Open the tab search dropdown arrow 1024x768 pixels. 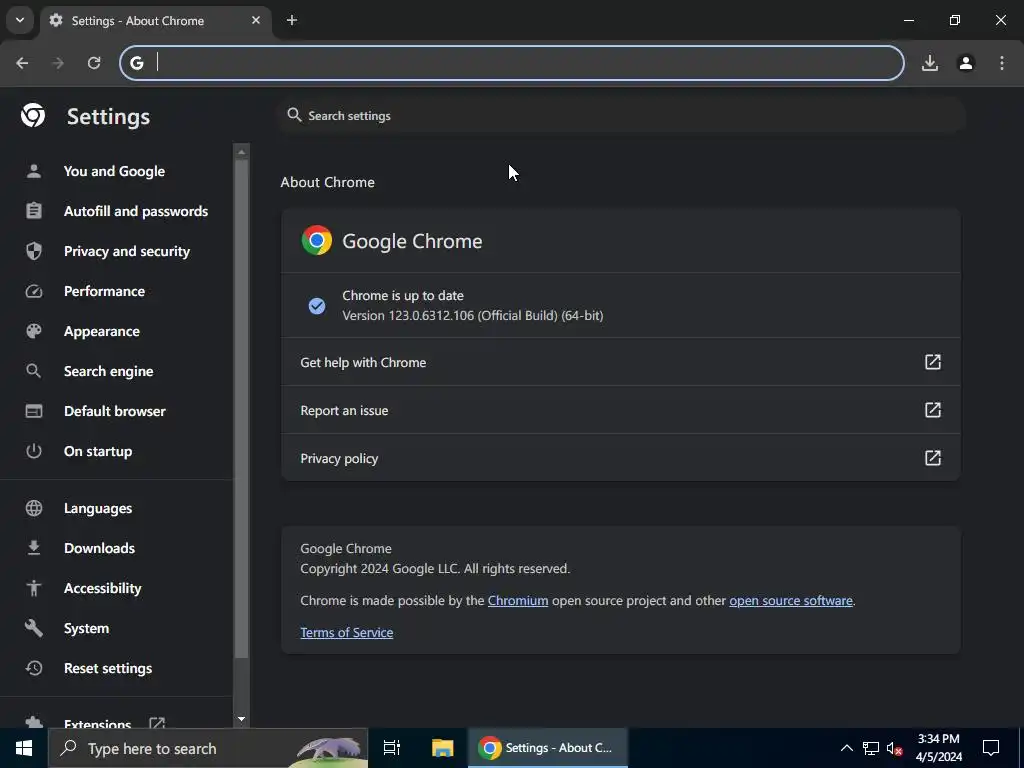[x=20, y=20]
